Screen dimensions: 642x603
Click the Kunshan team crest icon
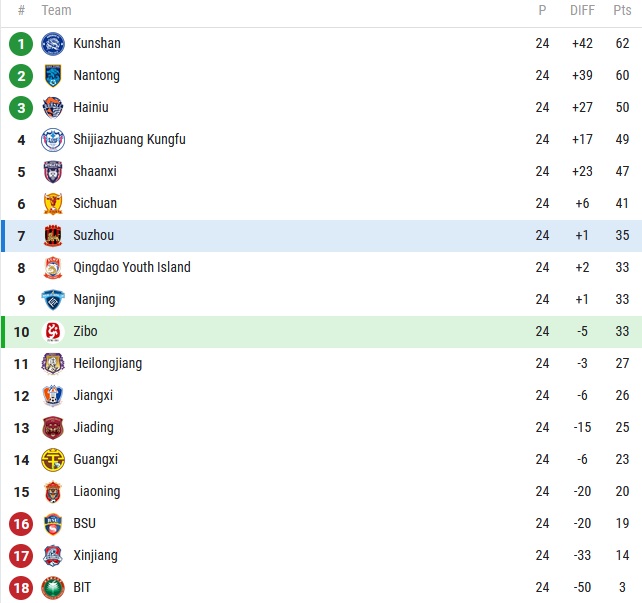pyautogui.click(x=53, y=44)
